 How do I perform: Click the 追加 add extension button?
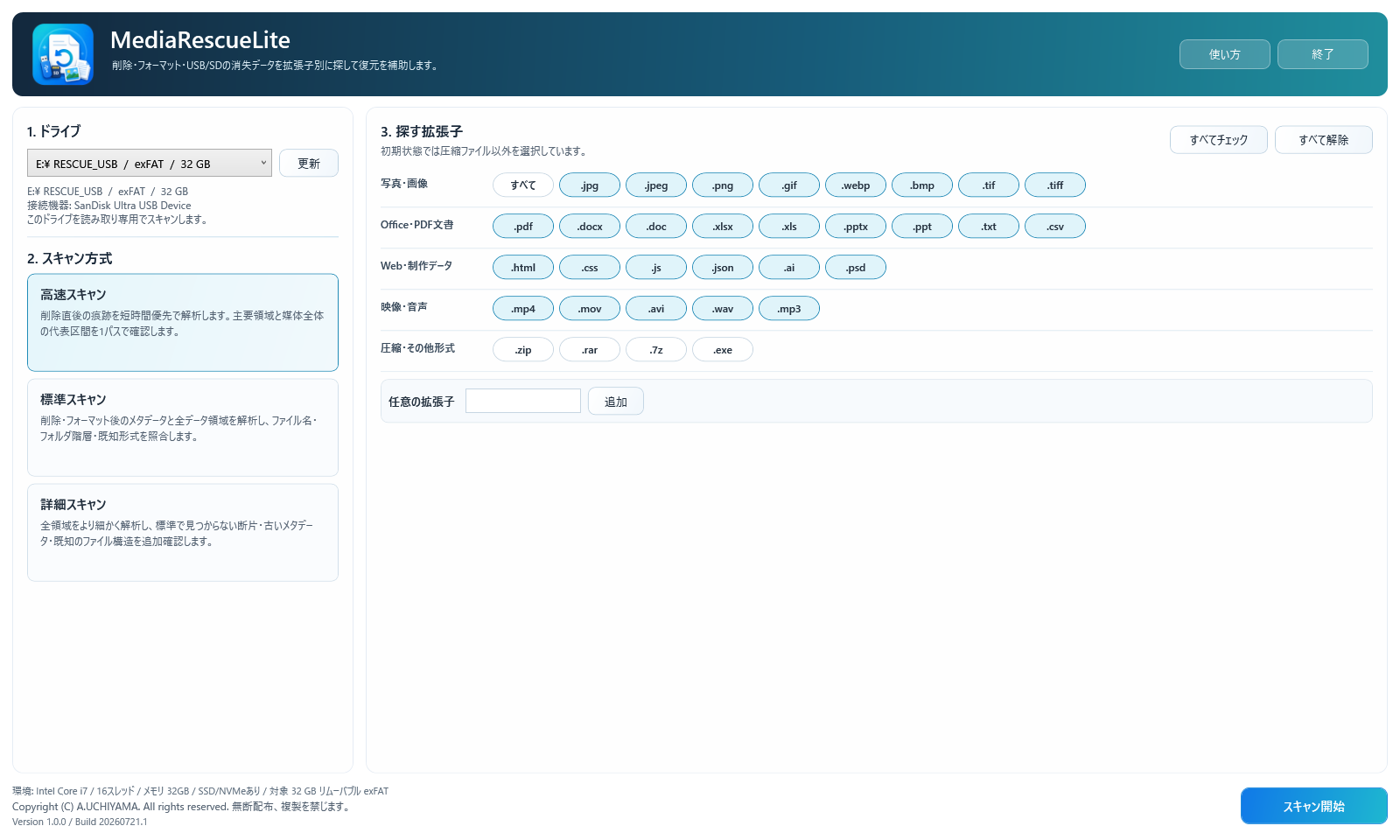click(616, 402)
